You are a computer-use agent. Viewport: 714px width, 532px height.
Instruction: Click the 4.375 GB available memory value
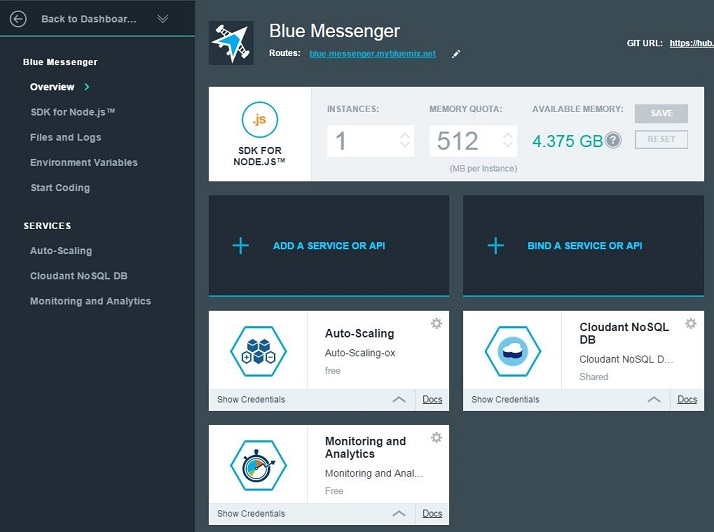568,141
